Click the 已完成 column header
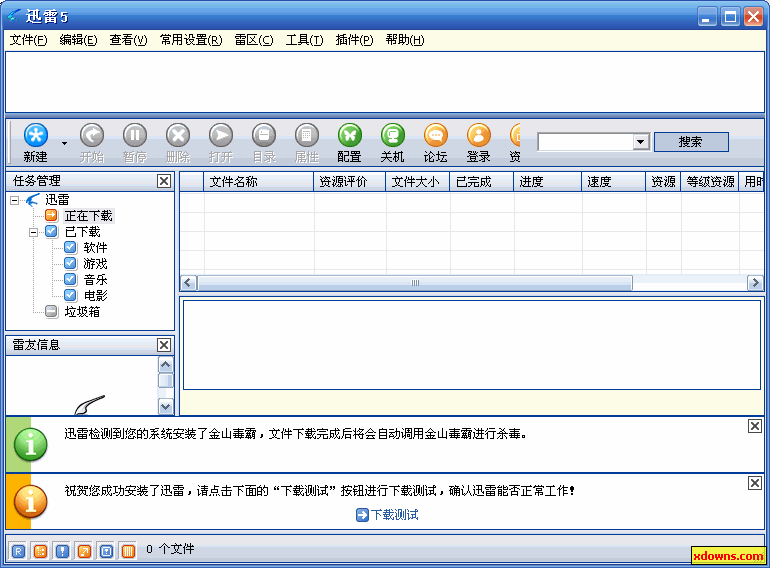The width and height of the screenshot is (770, 568). click(x=482, y=182)
